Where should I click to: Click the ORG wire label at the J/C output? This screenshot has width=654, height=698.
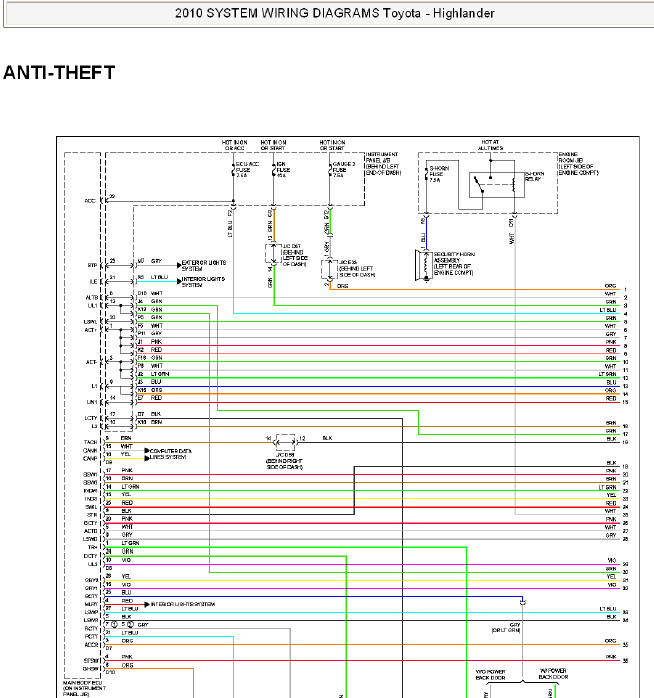342,286
